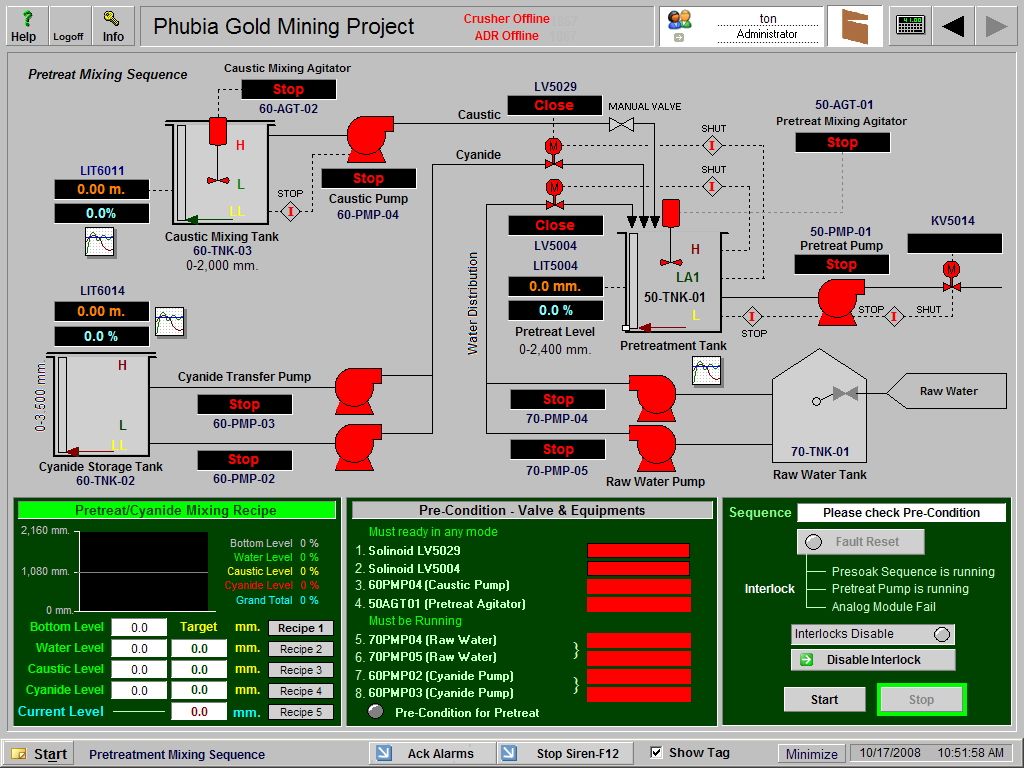Click the Water Level target input field
The height and width of the screenshot is (768, 1024).
point(198,647)
